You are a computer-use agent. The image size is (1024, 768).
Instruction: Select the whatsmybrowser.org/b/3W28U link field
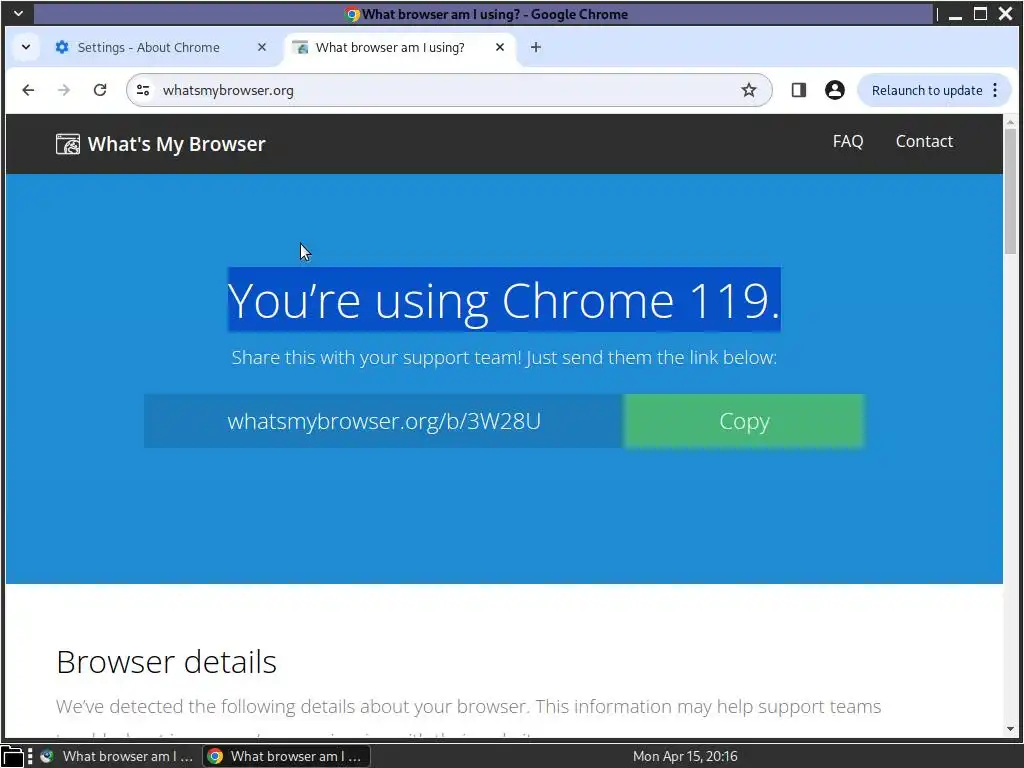pyautogui.click(x=384, y=421)
